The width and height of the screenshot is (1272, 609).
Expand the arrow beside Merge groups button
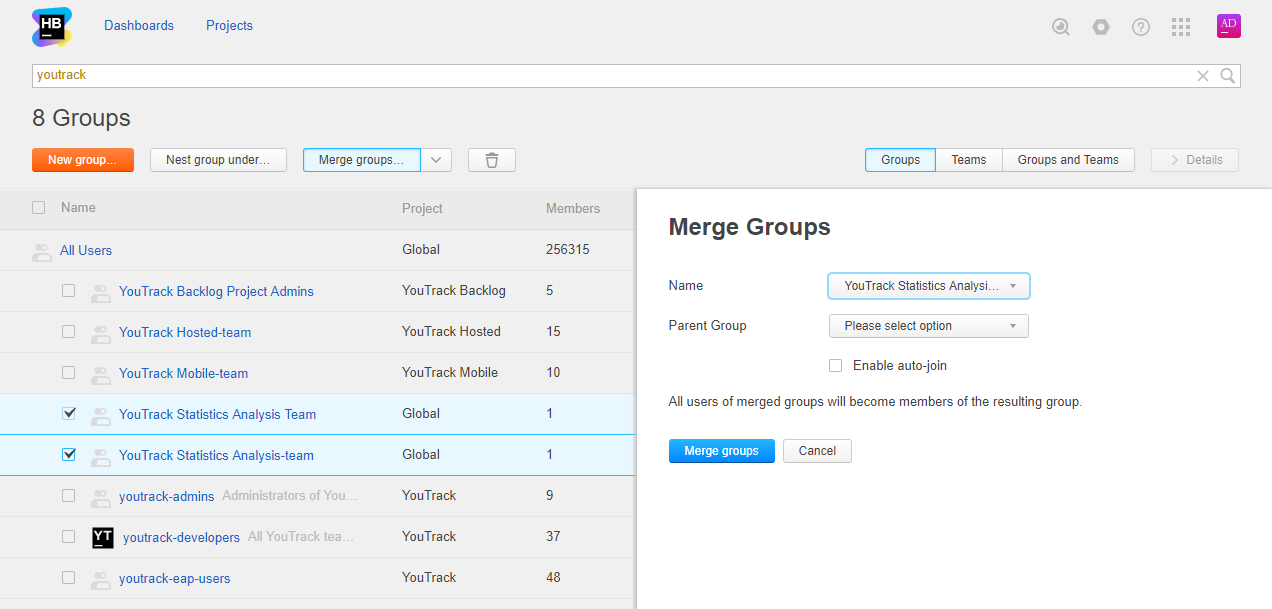[436, 160]
